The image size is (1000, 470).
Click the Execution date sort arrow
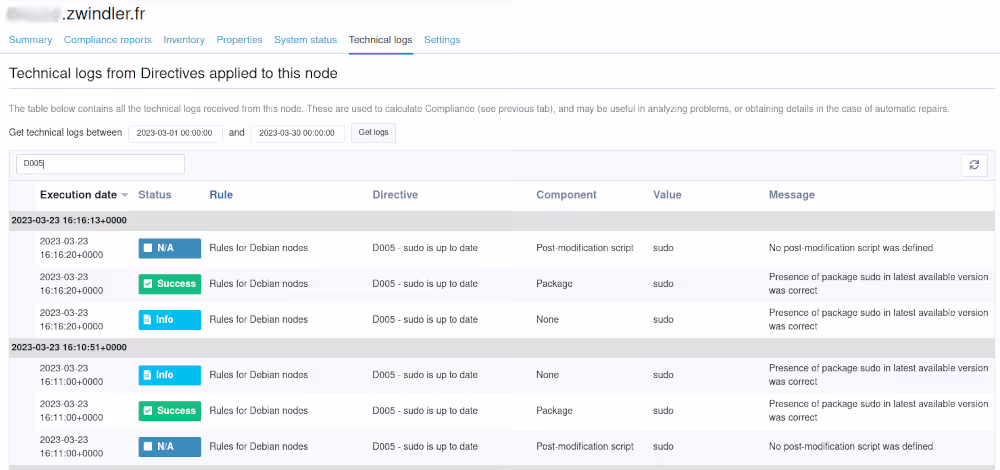click(x=125, y=195)
